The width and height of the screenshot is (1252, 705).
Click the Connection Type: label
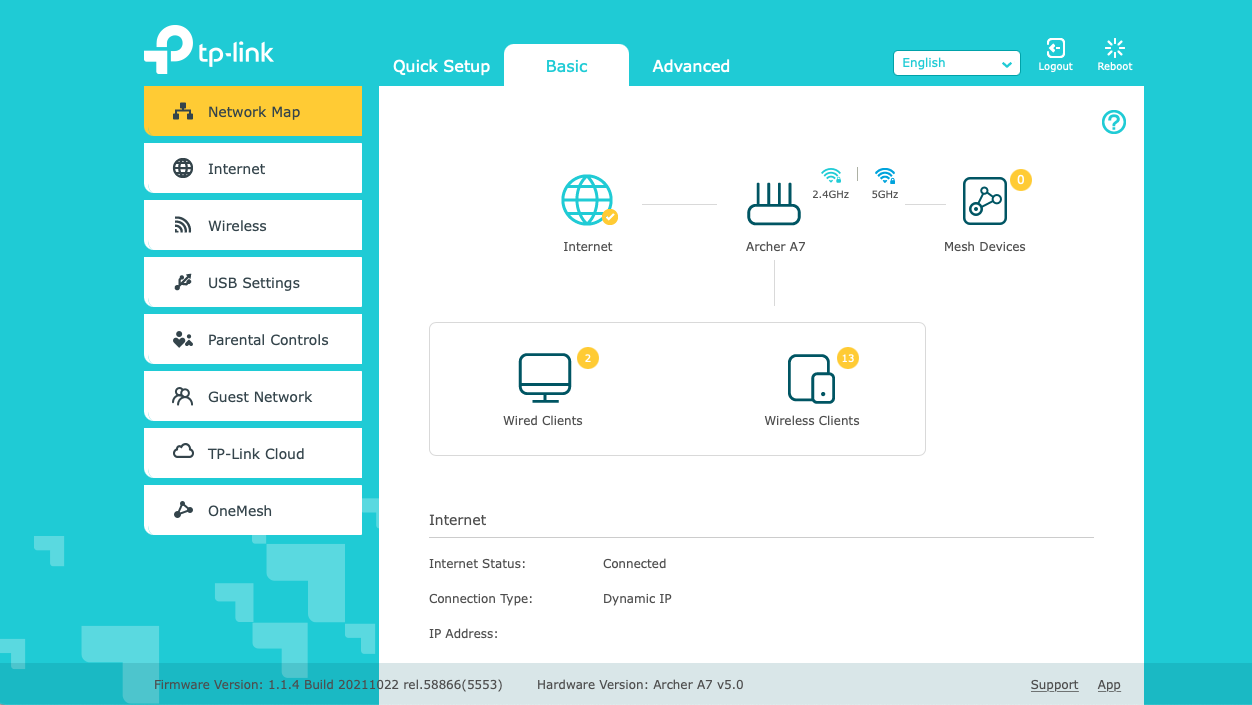(x=481, y=599)
